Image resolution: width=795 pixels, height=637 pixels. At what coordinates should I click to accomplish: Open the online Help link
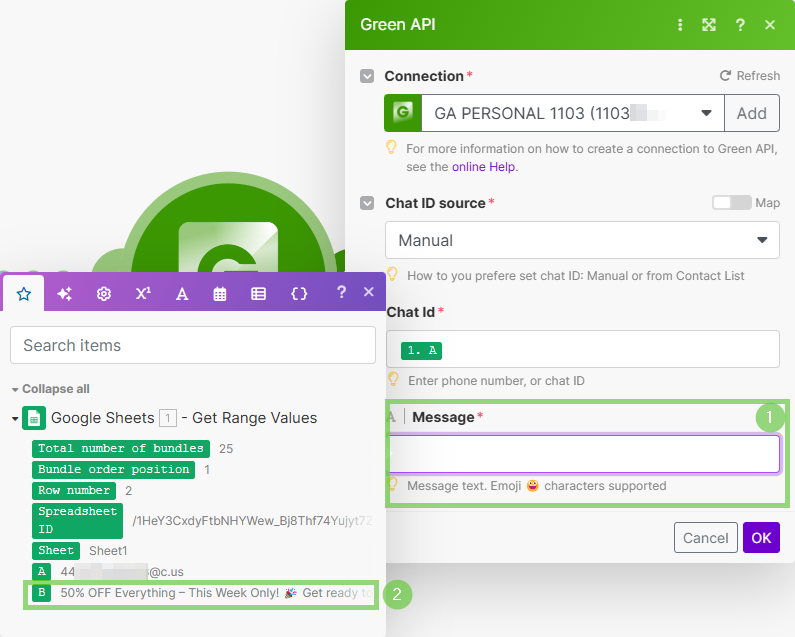pos(484,167)
